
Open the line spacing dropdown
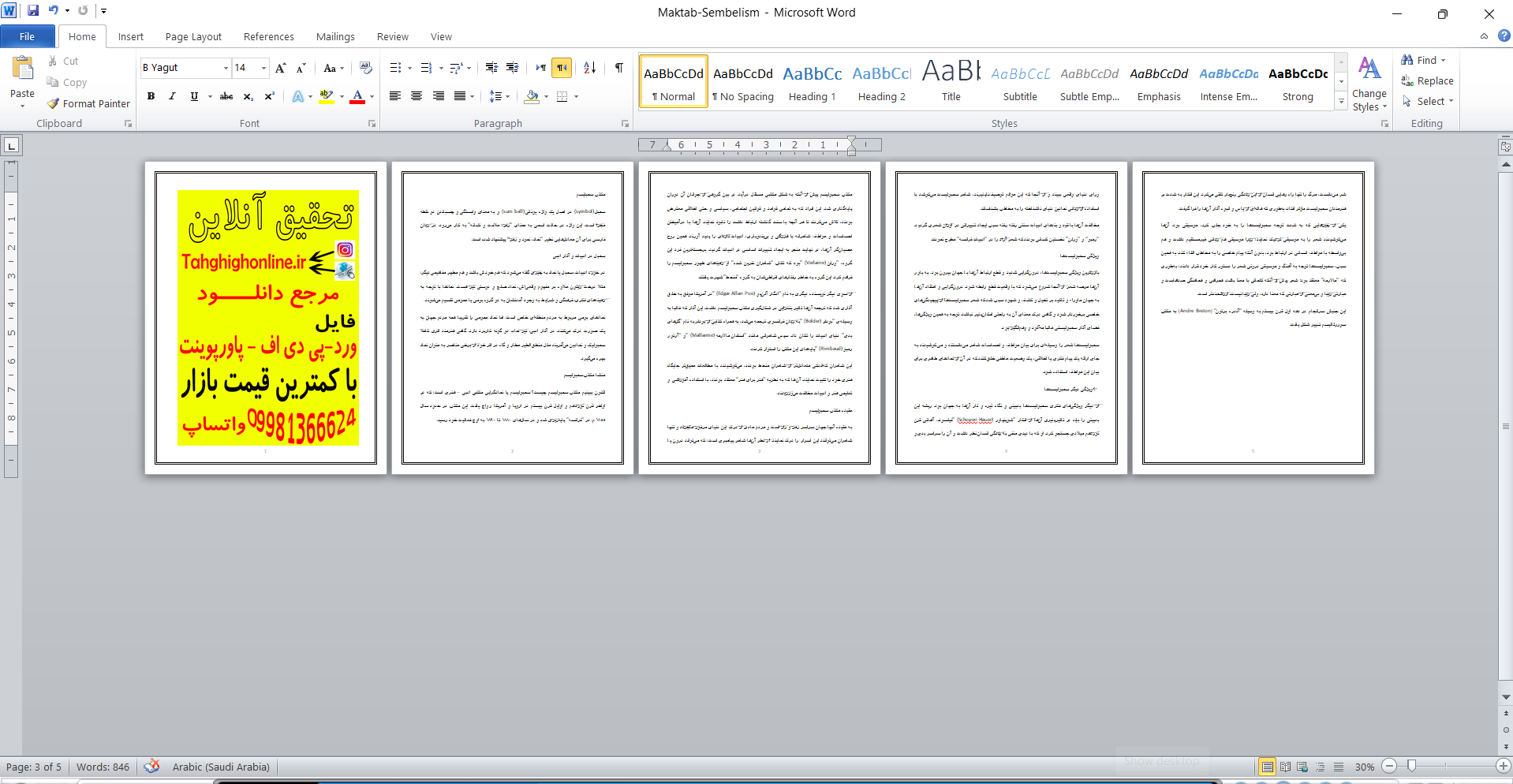pos(507,96)
